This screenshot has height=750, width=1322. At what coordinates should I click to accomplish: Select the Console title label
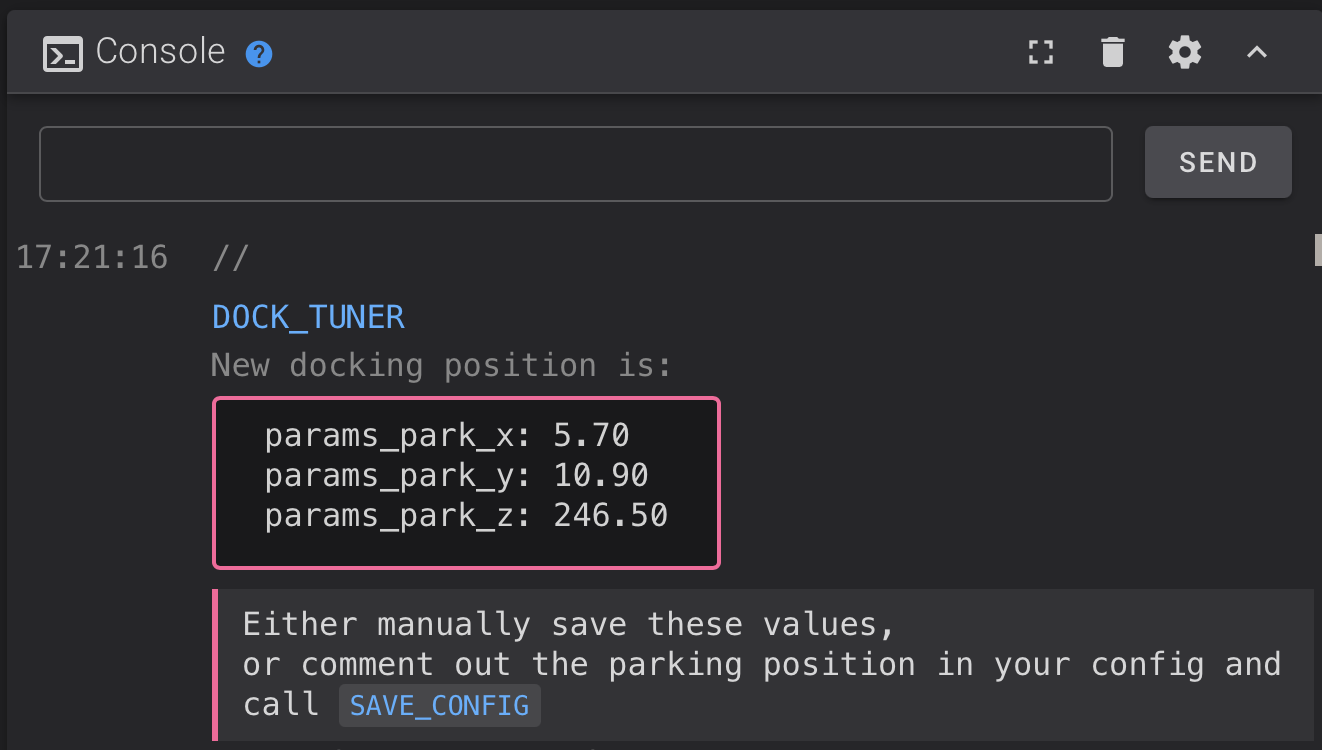click(160, 51)
